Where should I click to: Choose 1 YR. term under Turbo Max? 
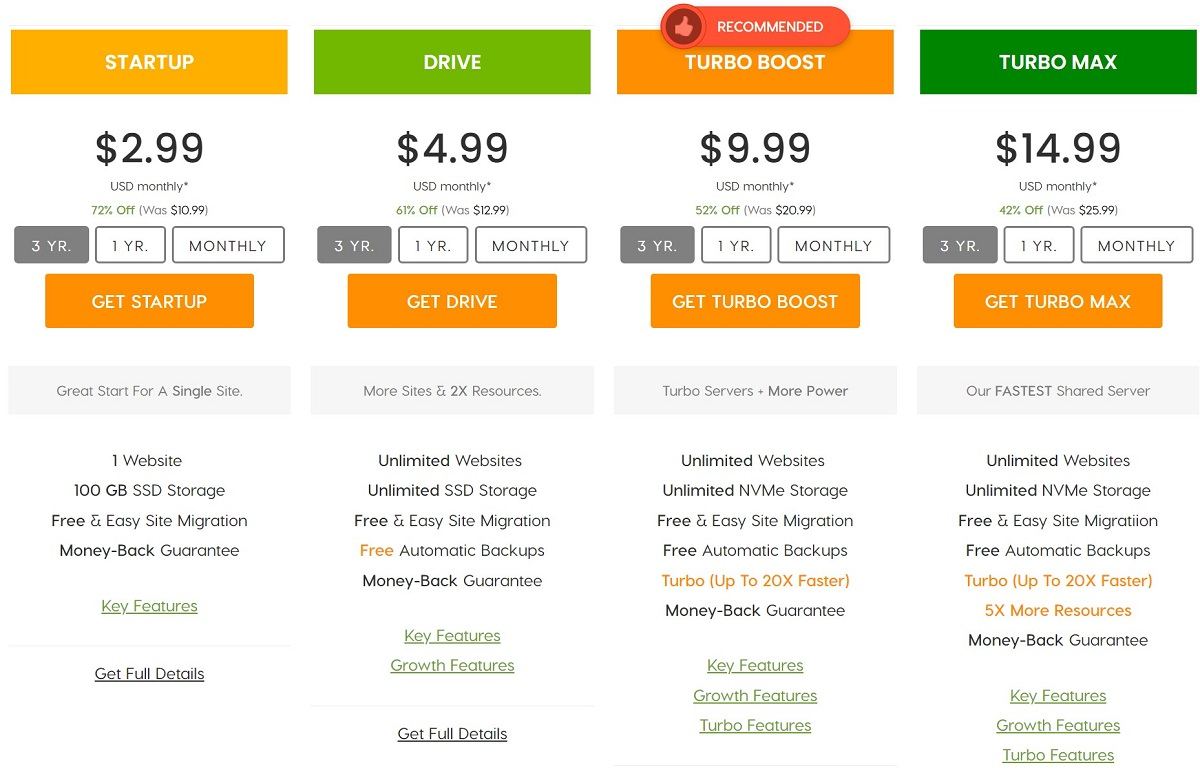pyautogui.click(x=1039, y=245)
